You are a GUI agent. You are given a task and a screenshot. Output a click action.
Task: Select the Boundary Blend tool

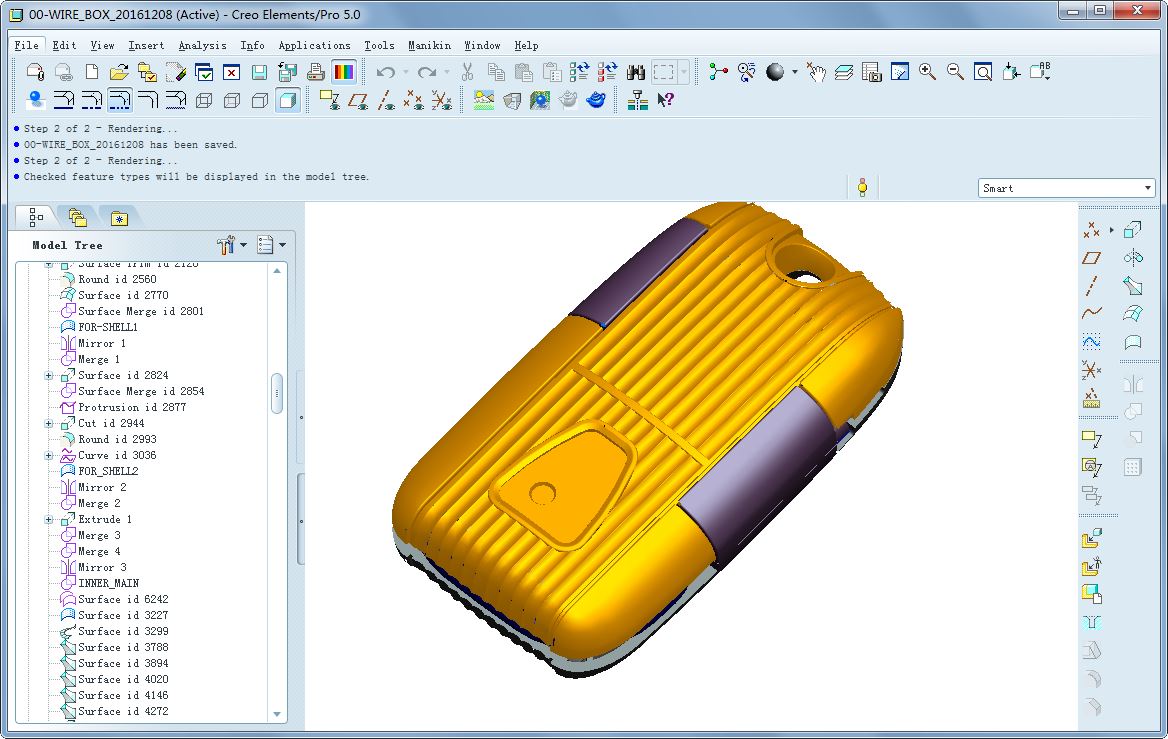click(x=1132, y=314)
